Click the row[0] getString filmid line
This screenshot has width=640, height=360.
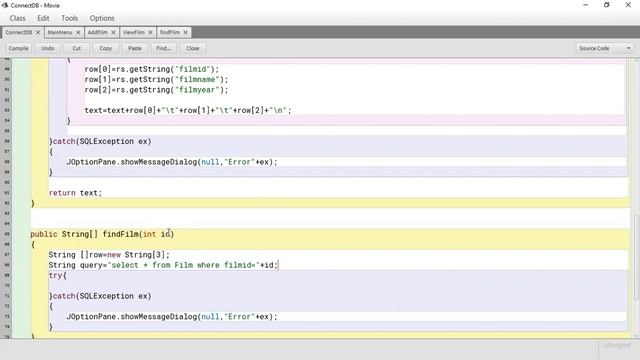click(x=151, y=69)
